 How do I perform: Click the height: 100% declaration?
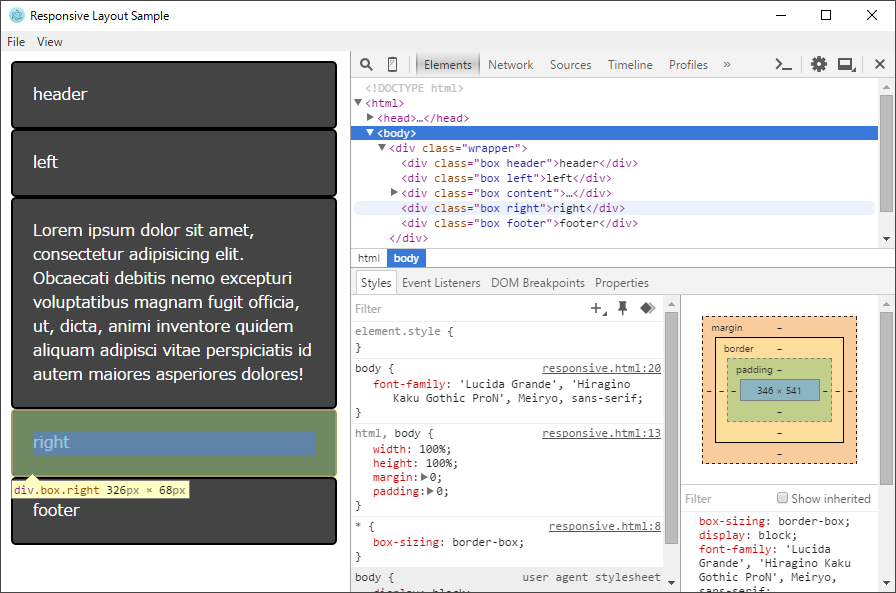[x=415, y=463]
